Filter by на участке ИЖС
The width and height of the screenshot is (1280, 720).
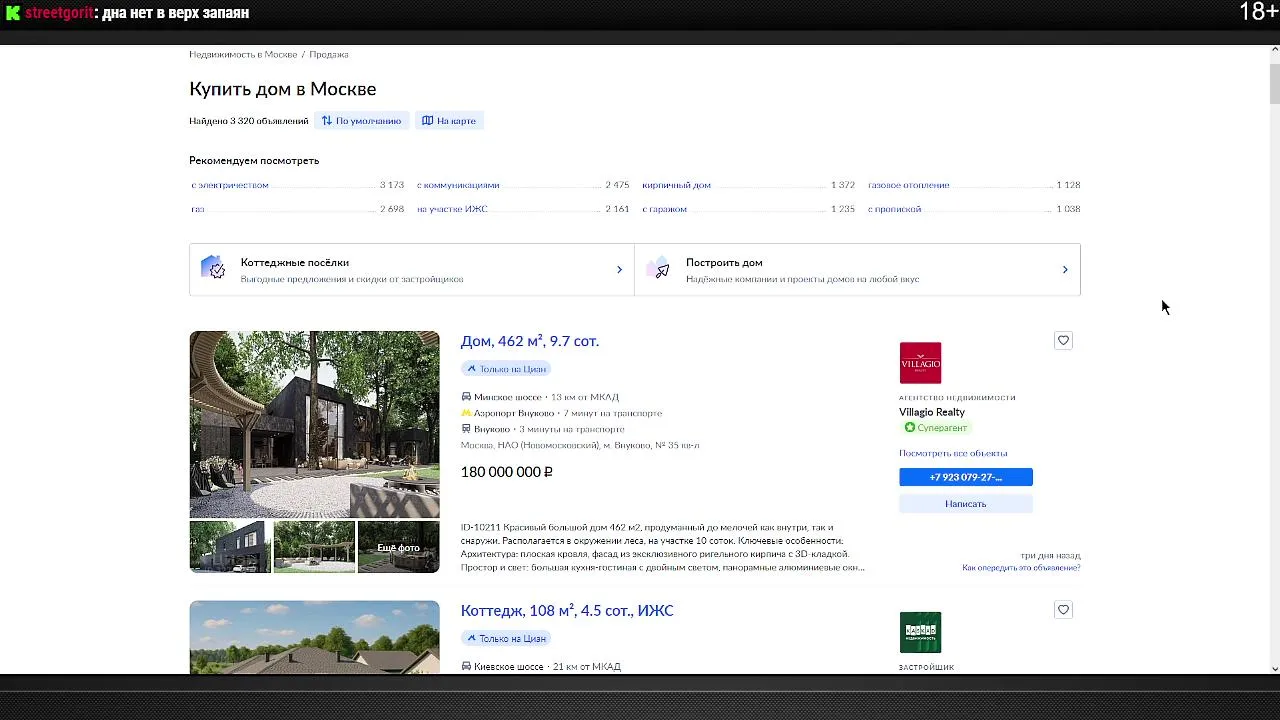452,209
